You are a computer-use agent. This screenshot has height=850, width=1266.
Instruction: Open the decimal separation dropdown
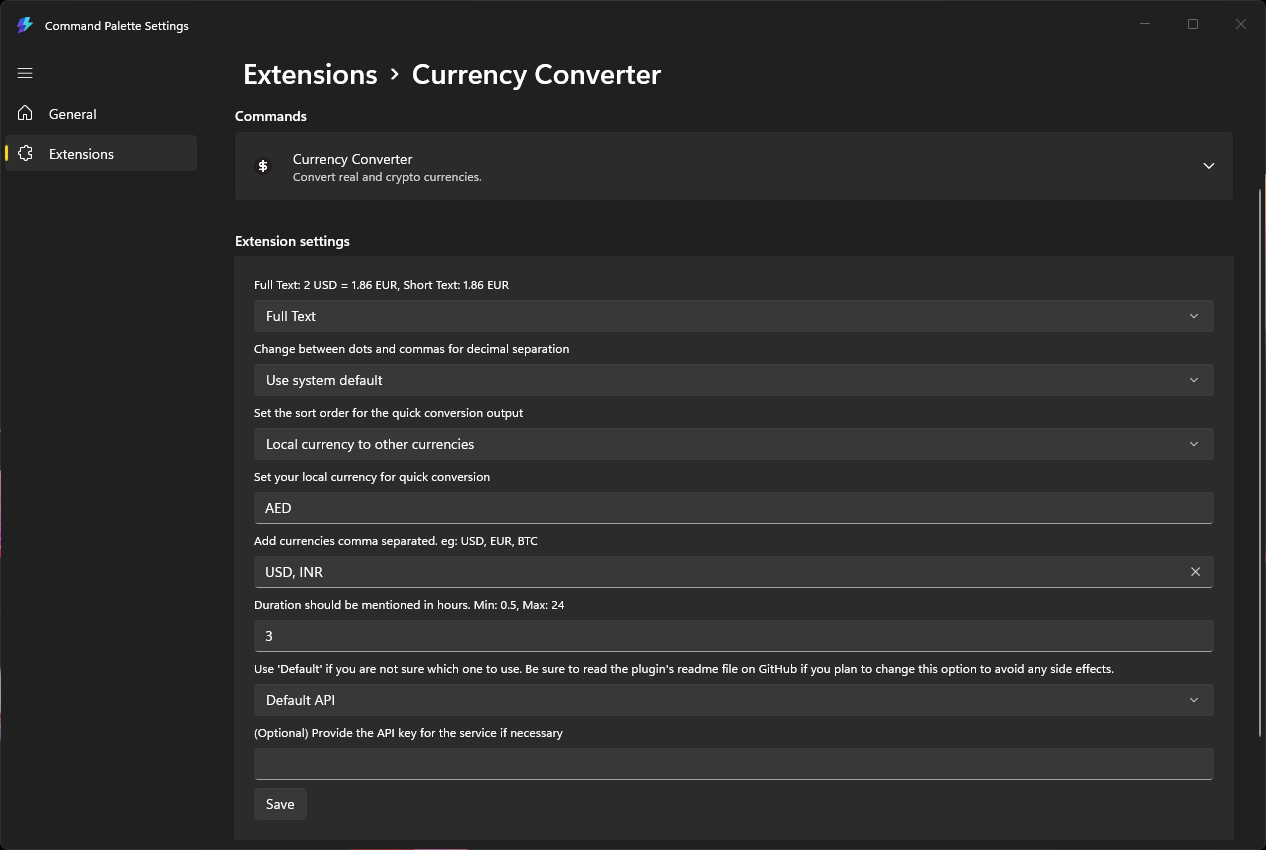coord(734,379)
